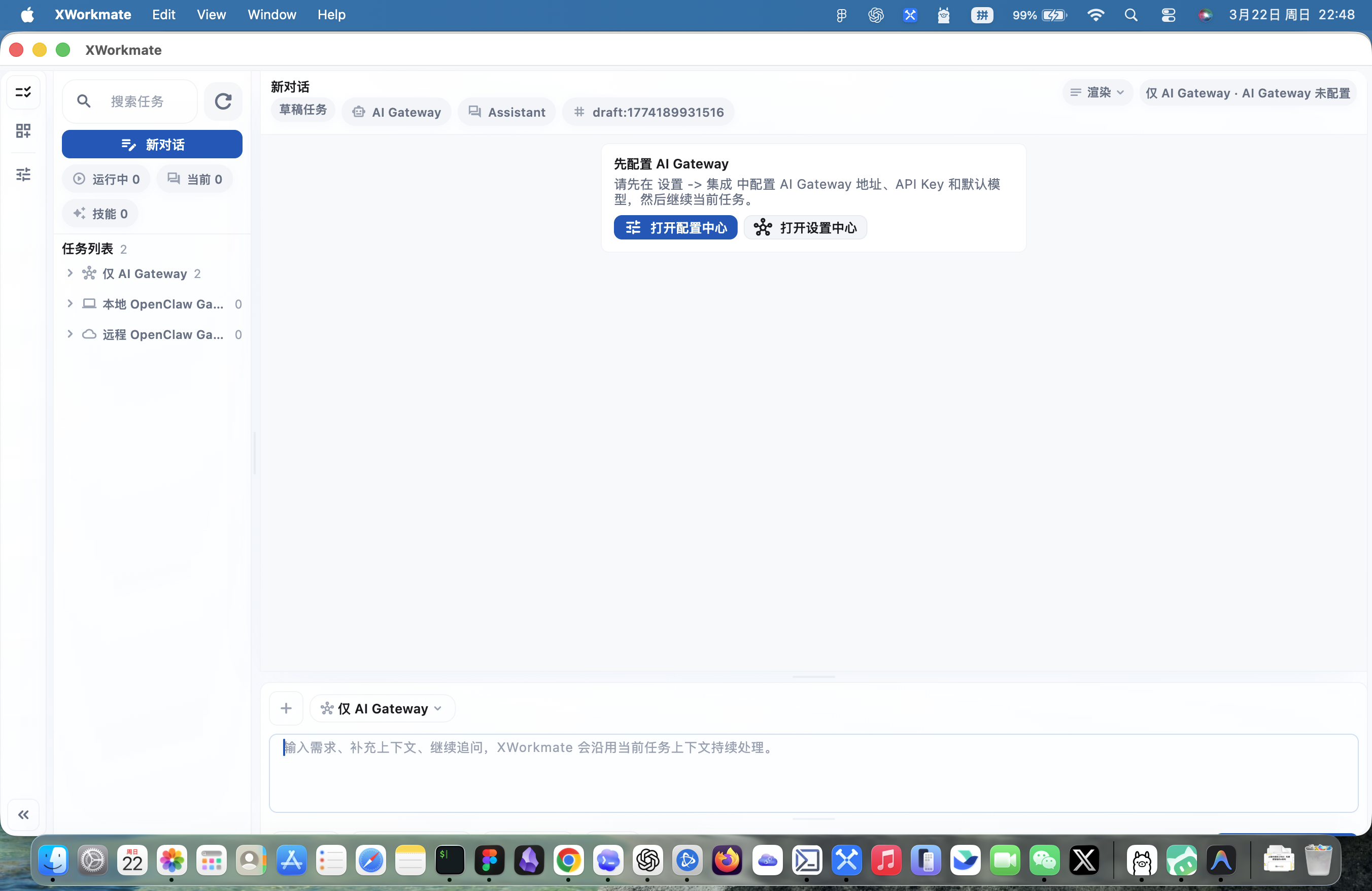
Task: Click the Assistant chip in header
Action: 507,112
